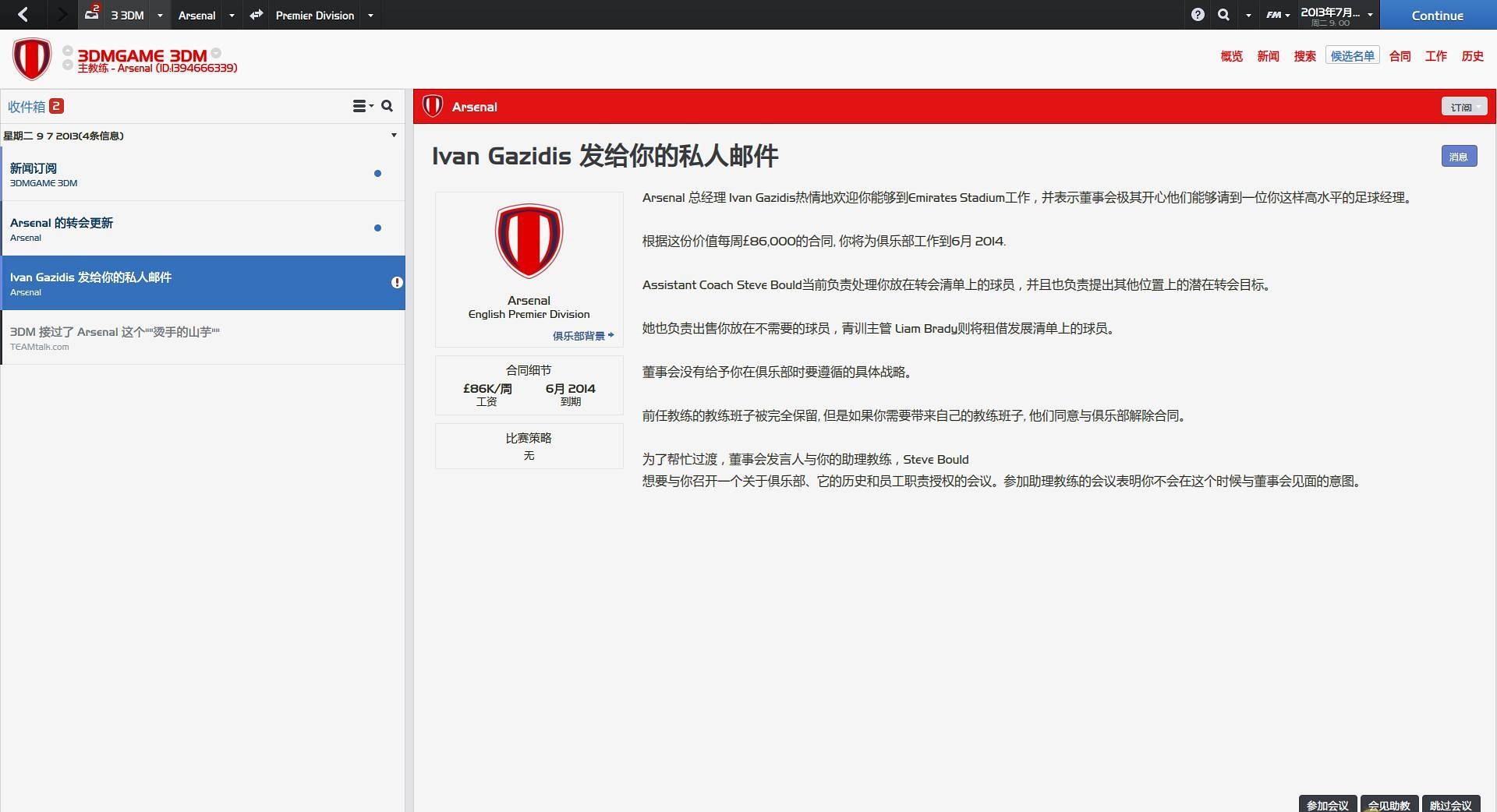Click the 比赛策略 panel

pyautogui.click(x=529, y=446)
